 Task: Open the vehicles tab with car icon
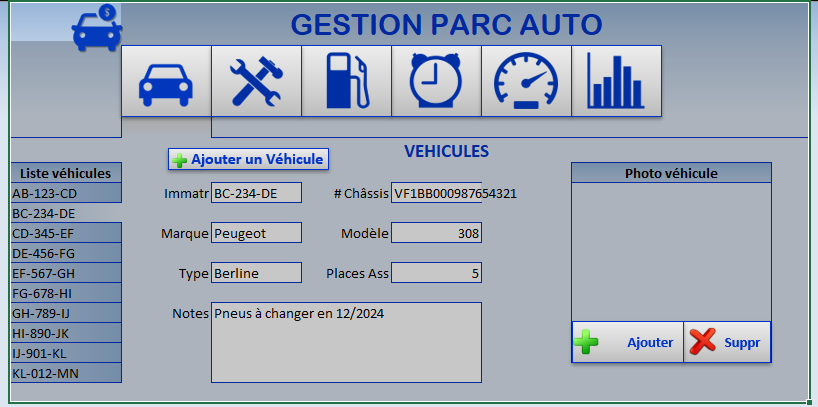coord(166,81)
